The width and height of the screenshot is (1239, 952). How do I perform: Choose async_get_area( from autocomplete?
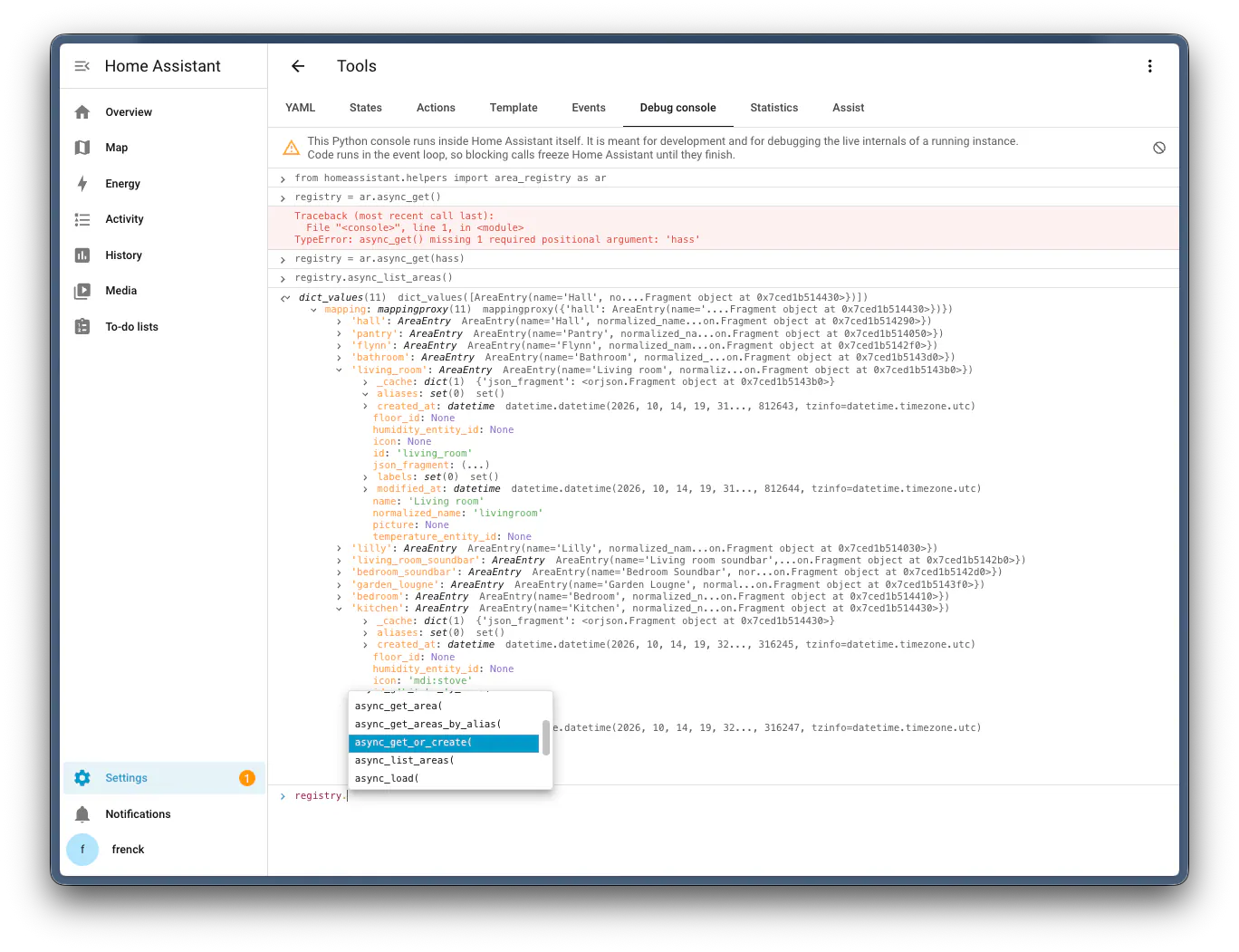(444, 707)
